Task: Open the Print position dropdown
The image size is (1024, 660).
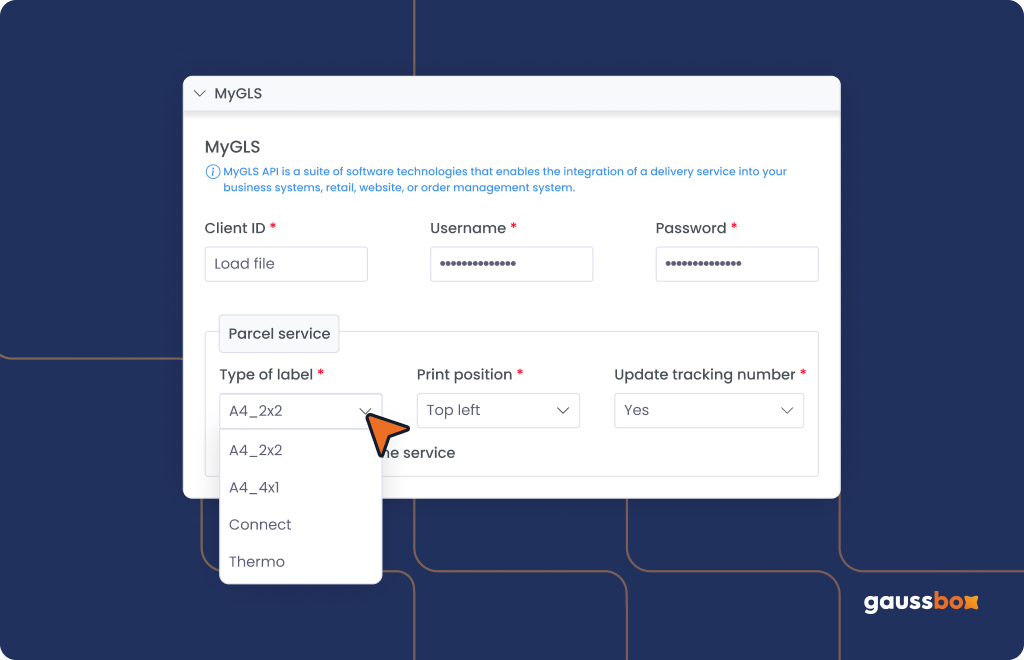Action: click(x=498, y=410)
